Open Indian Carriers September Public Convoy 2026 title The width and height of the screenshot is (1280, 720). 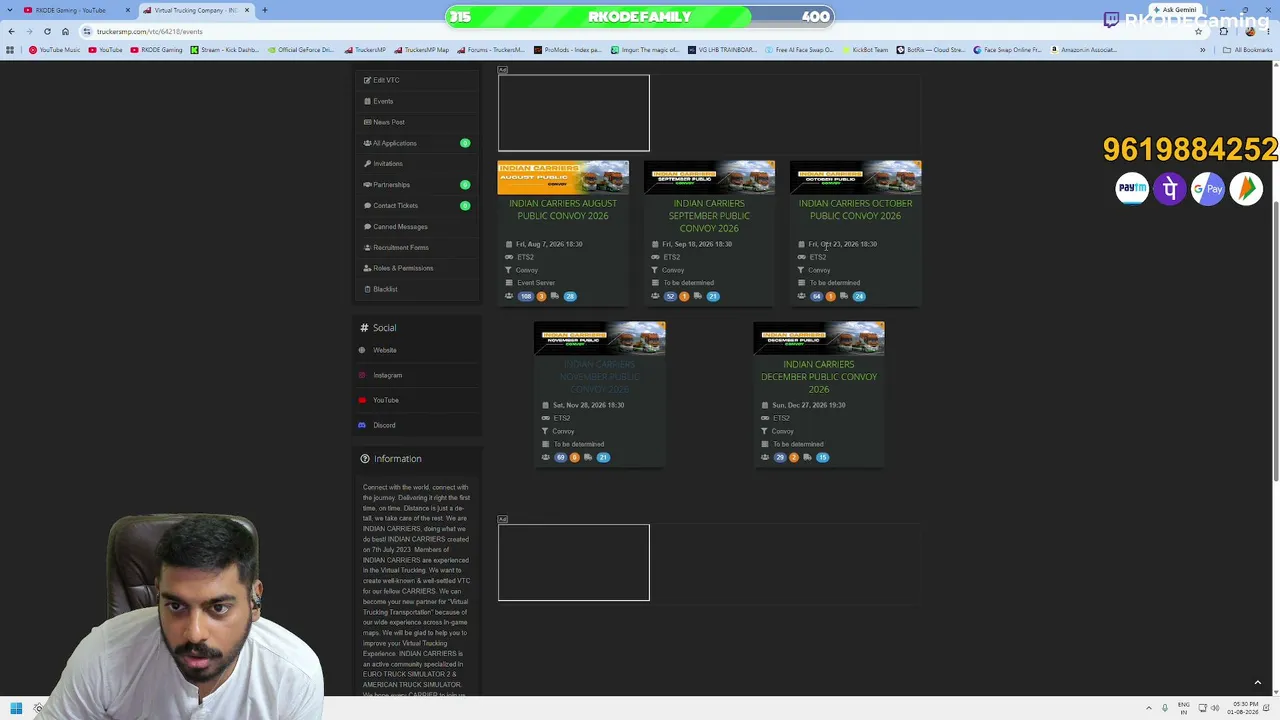709,216
